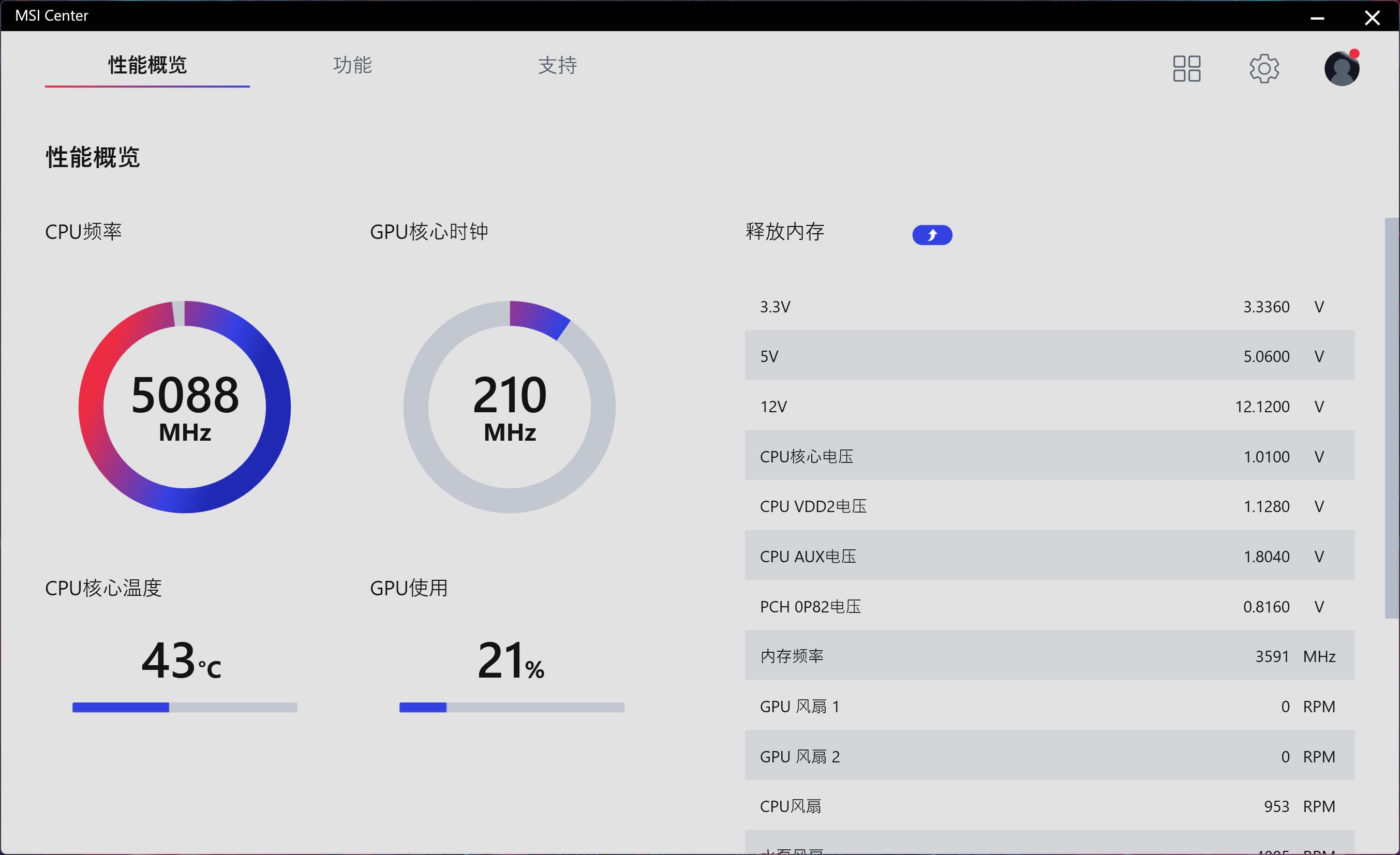This screenshot has width=1400, height=855.
Task: Open the dashboard layout grid icon
Action: coord(1186,68)
